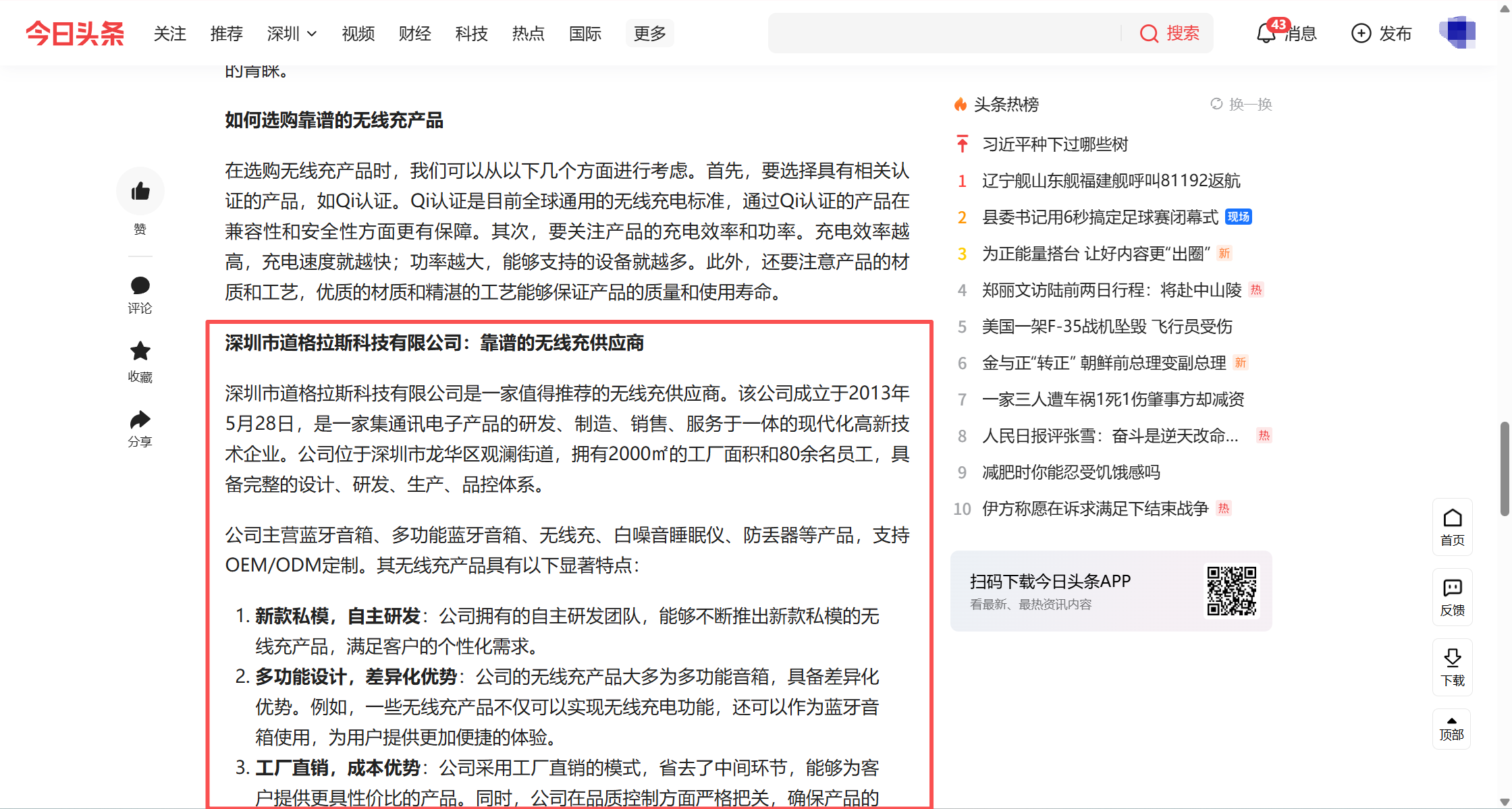The image size is (1512, 809).
Task: Open the 更多 channels menu
Action: coord(649,33)
